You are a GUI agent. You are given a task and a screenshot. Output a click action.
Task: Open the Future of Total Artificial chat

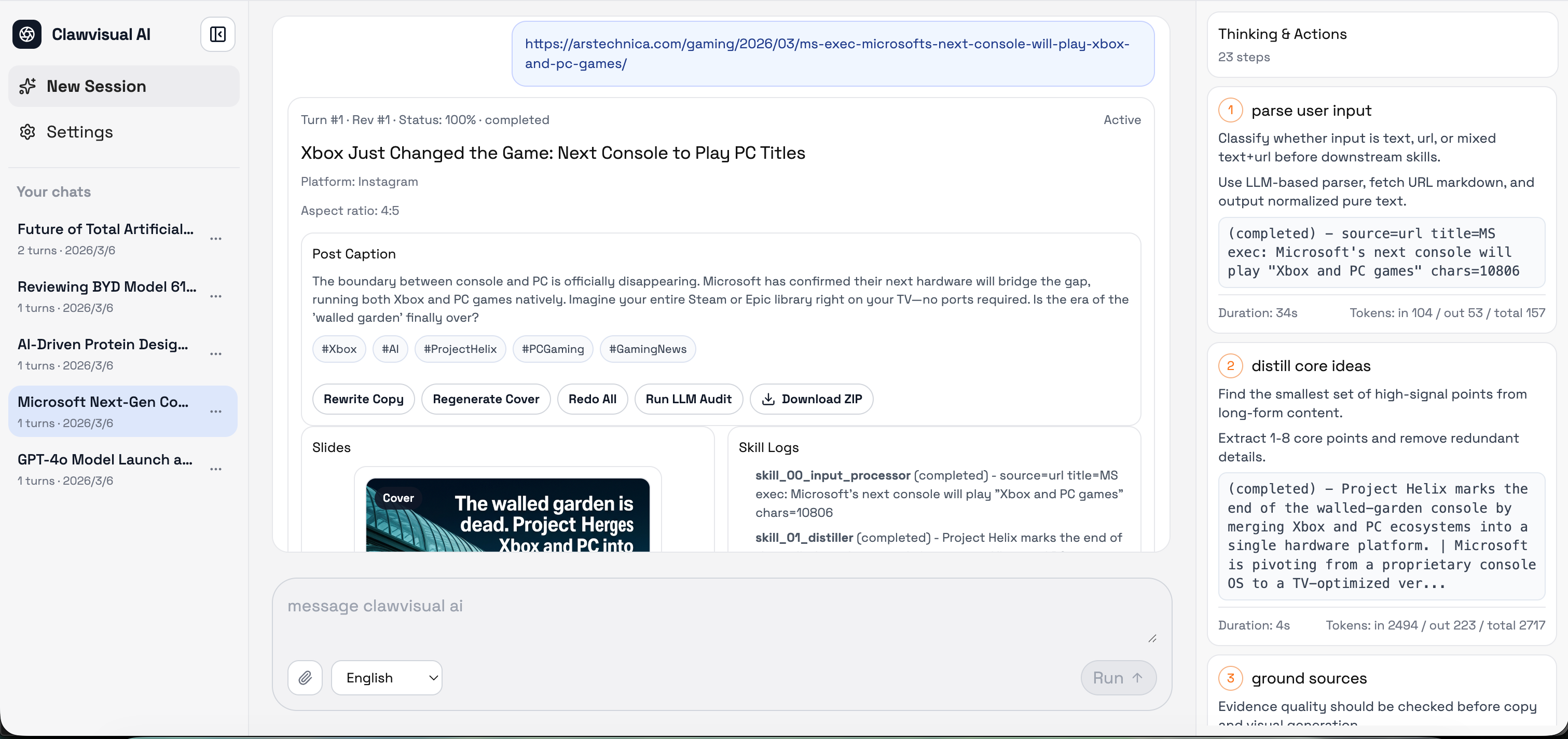105,239
